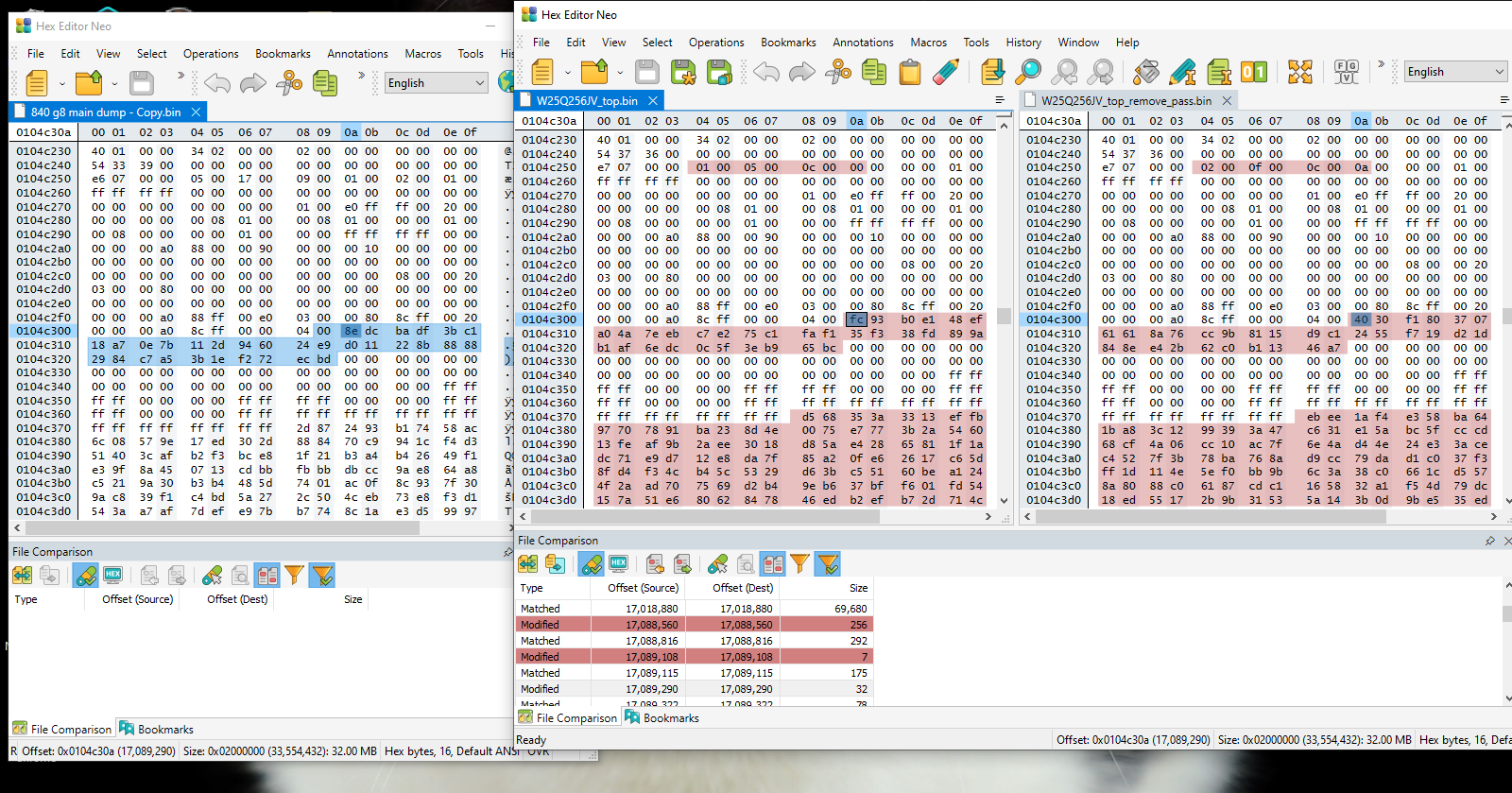Click the orange '01' icon in right toolbar

tap(1253, 72)
